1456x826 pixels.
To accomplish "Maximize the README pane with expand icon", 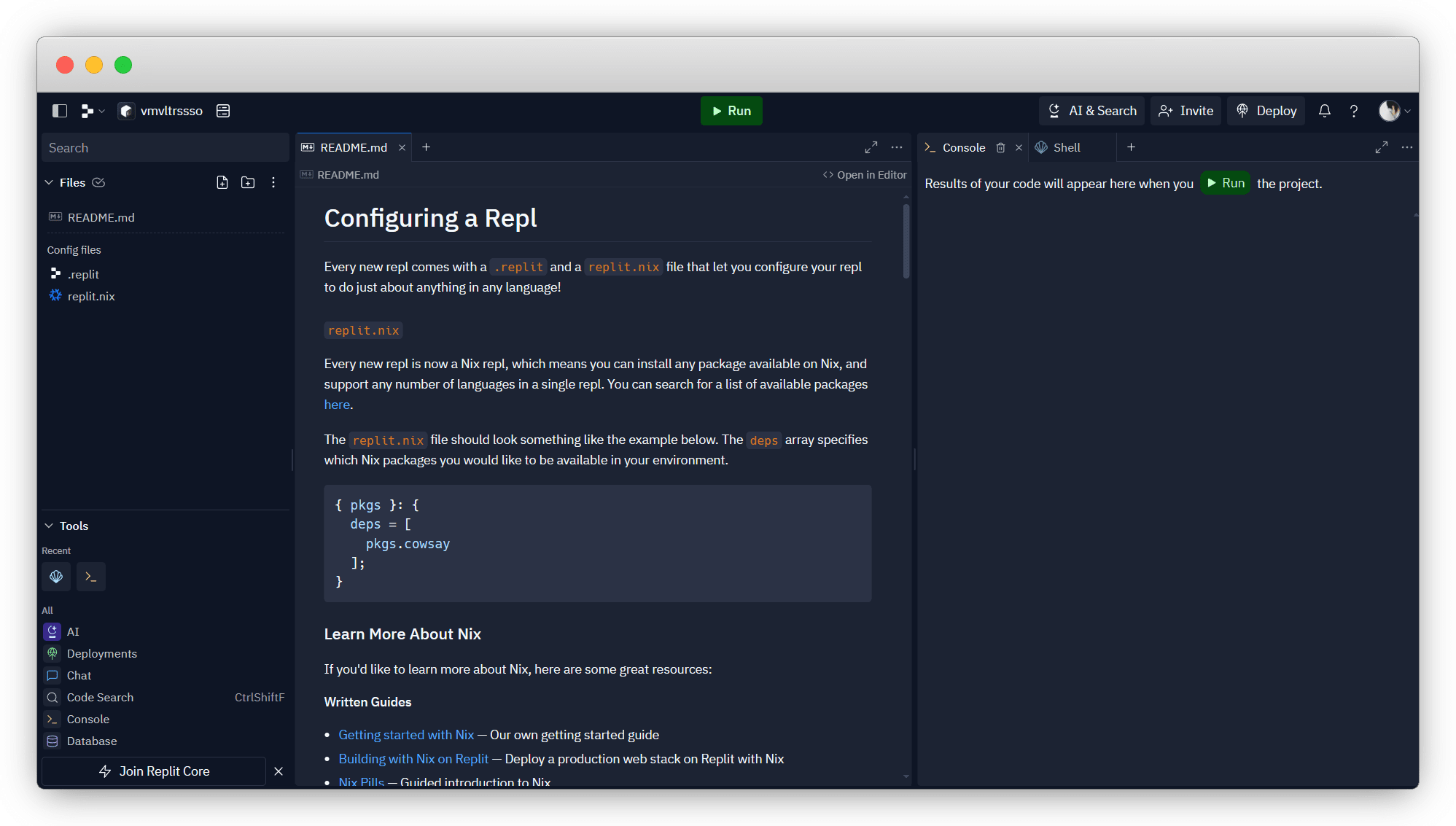I will [x=871, y=147].
